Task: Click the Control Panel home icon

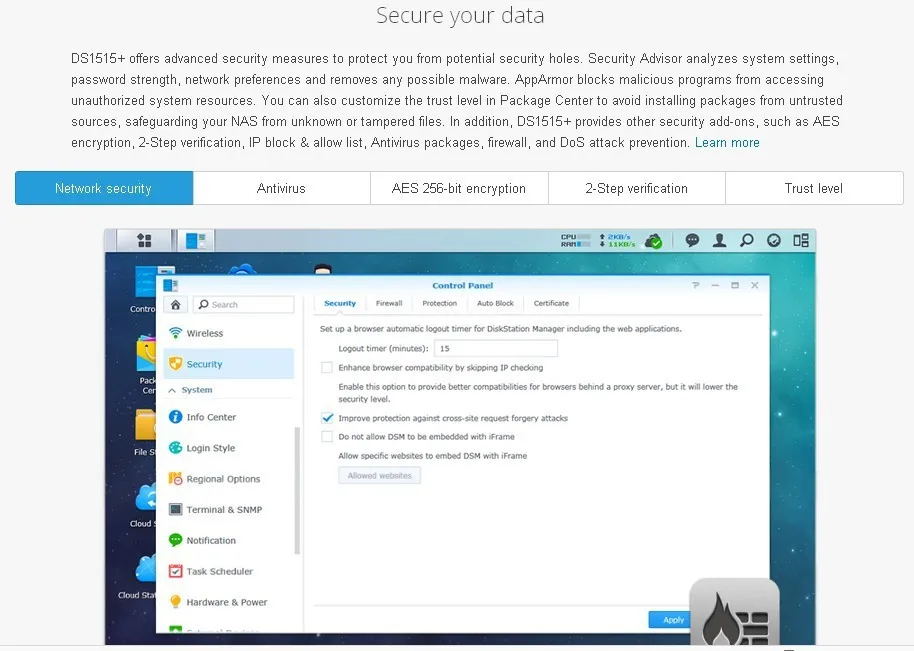Action: (x=175, y=304)
